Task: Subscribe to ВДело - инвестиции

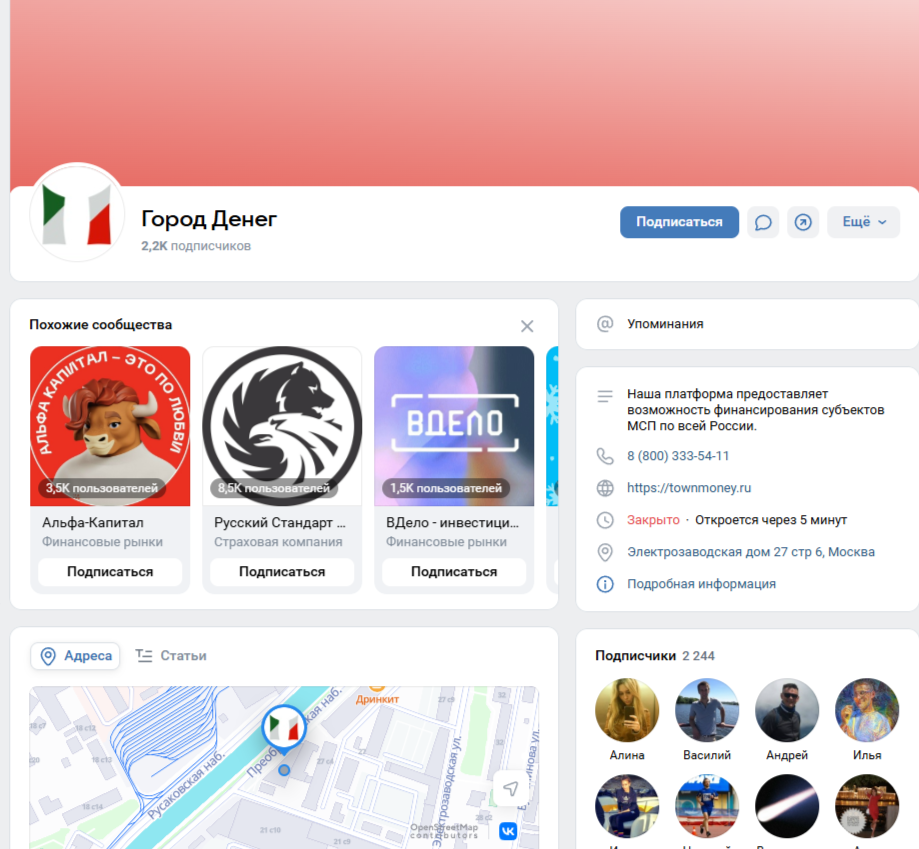Action: click(x=454, y=572)
